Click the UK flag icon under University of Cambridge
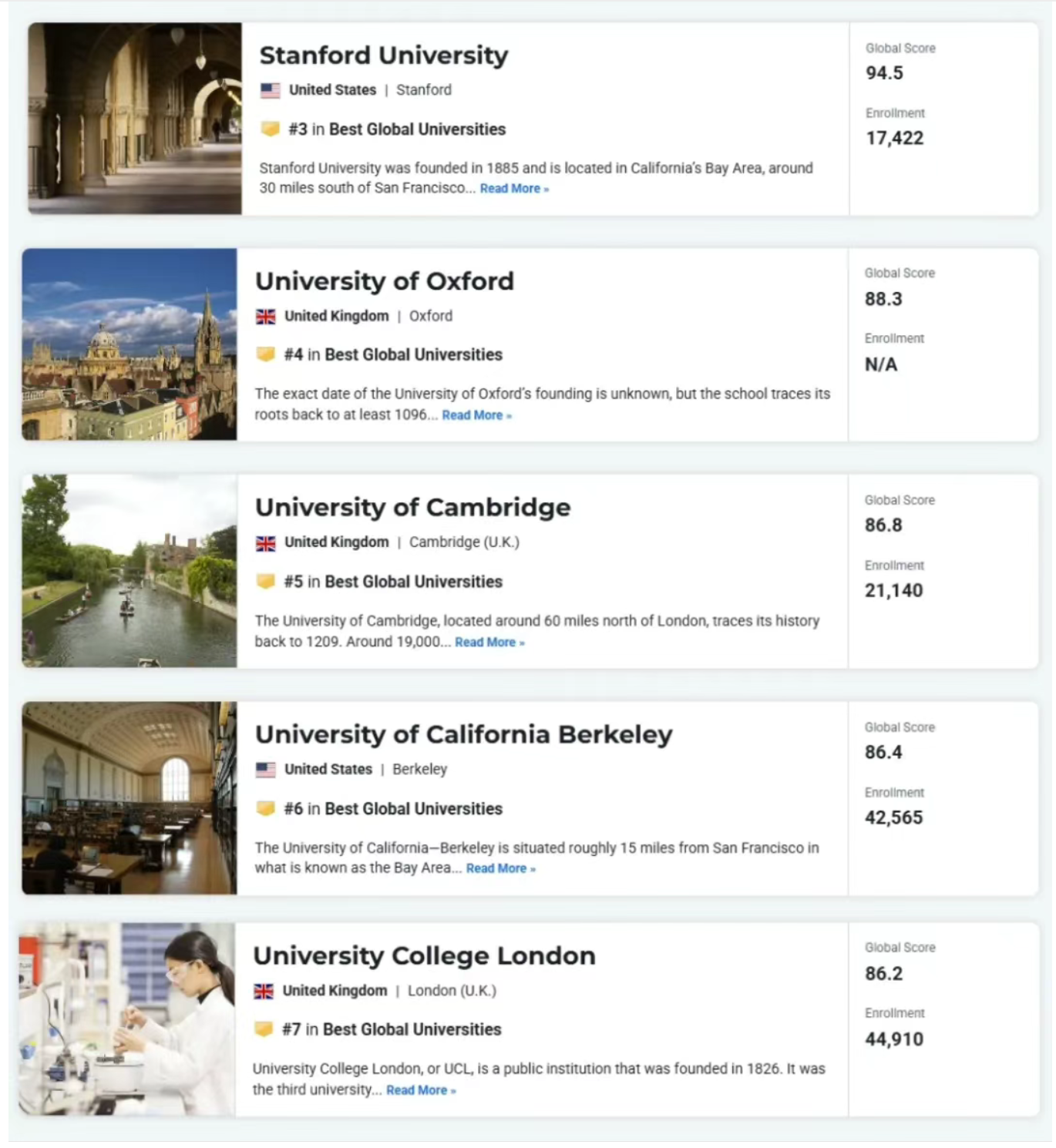 pos(265,543)
